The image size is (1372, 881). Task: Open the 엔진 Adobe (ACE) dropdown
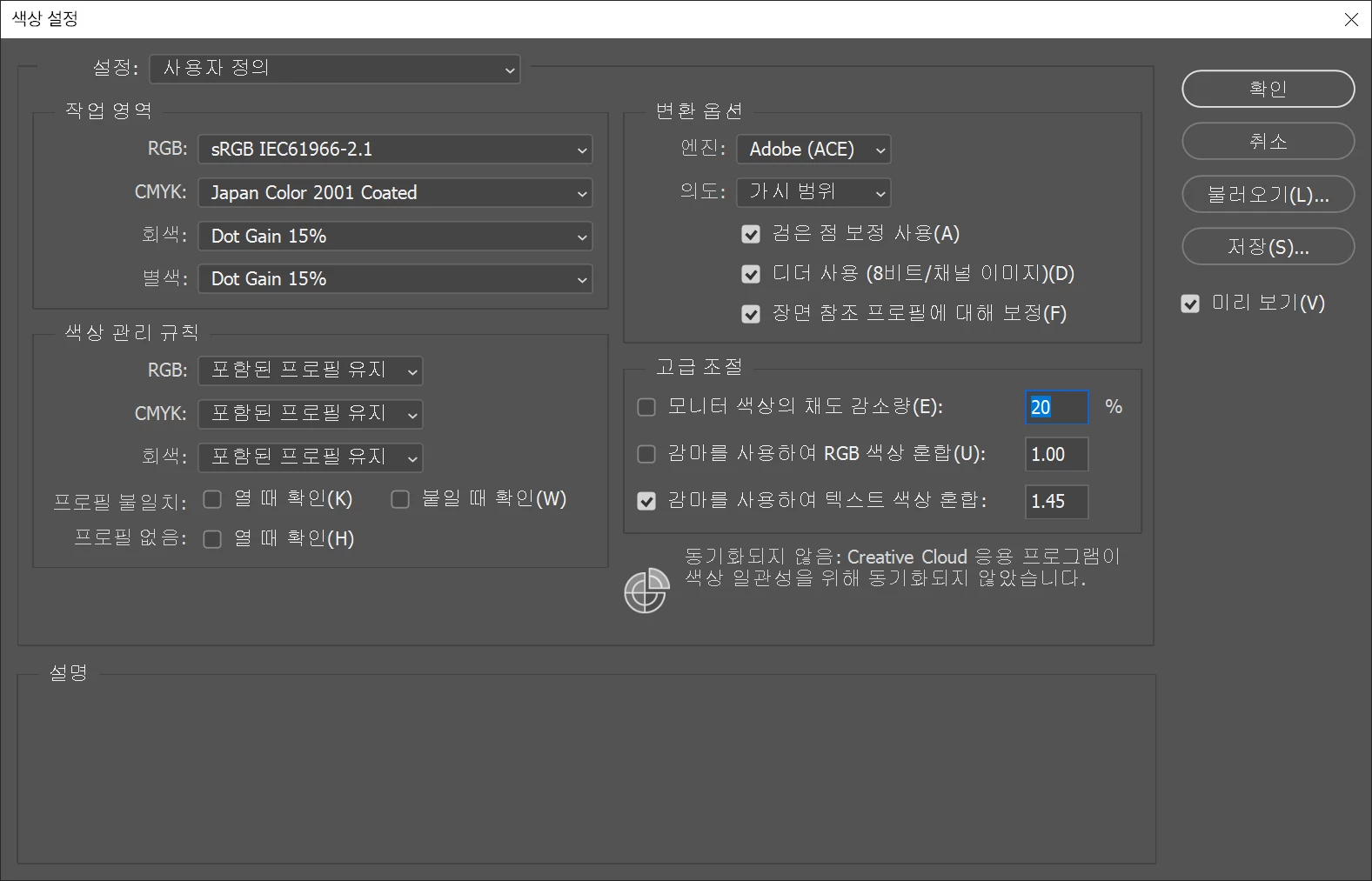coord(813,150)
